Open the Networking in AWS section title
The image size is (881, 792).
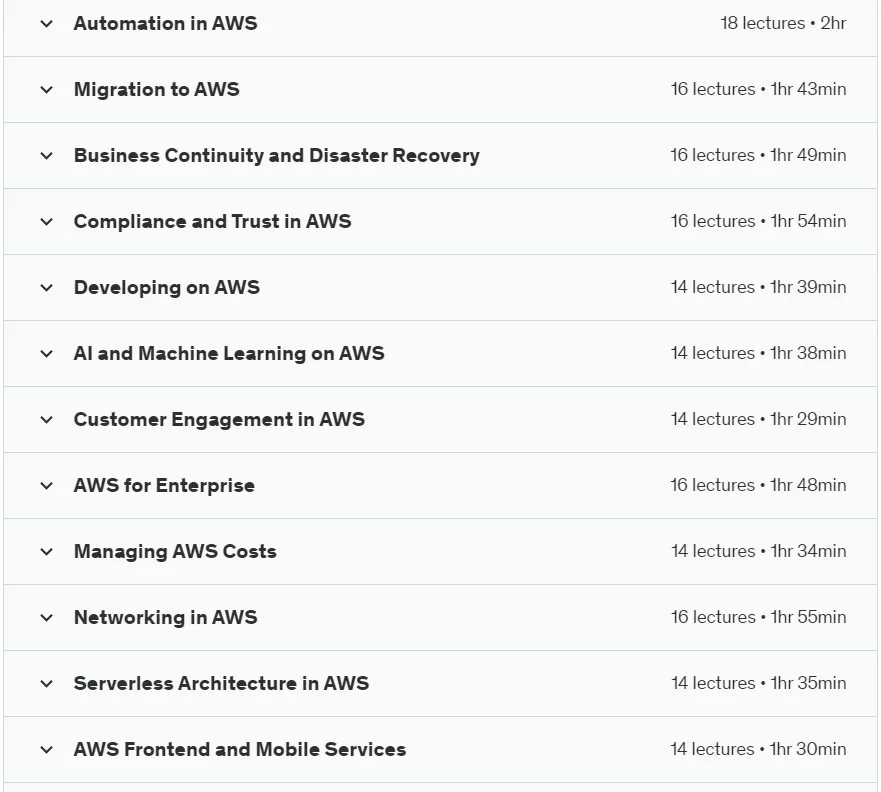click(166, 618)
